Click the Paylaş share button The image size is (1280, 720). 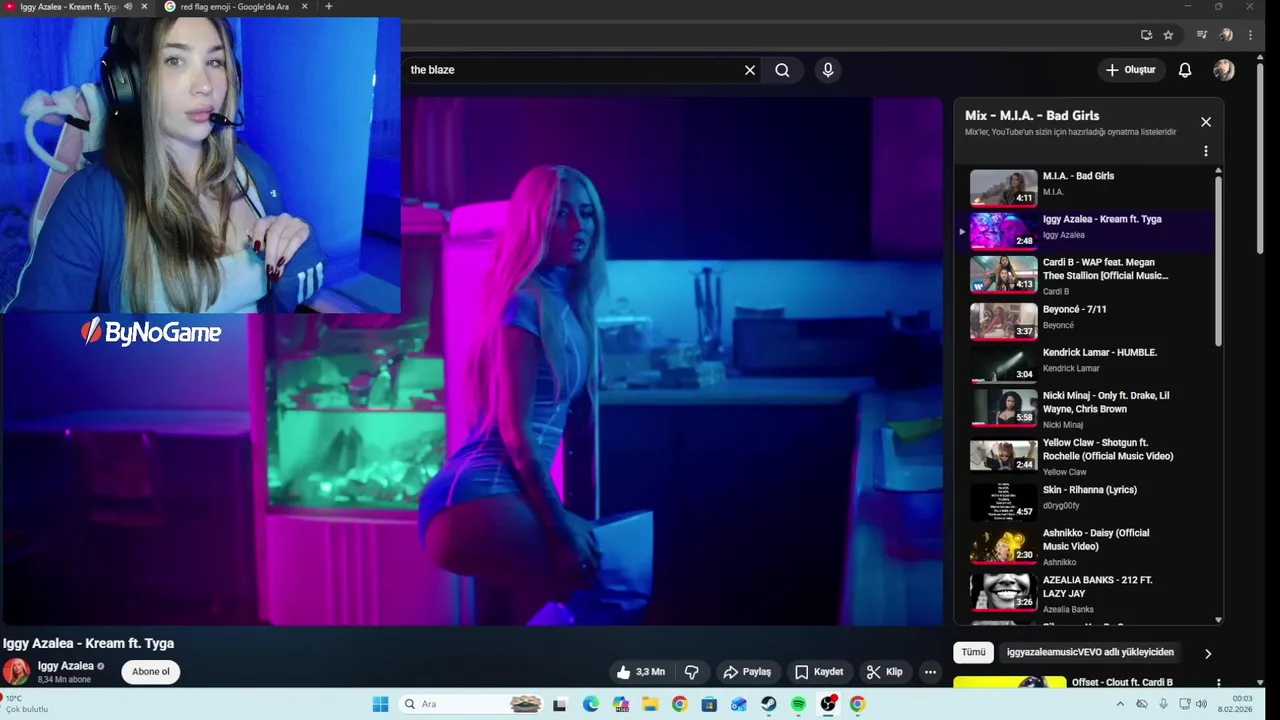tap(747, 672)
